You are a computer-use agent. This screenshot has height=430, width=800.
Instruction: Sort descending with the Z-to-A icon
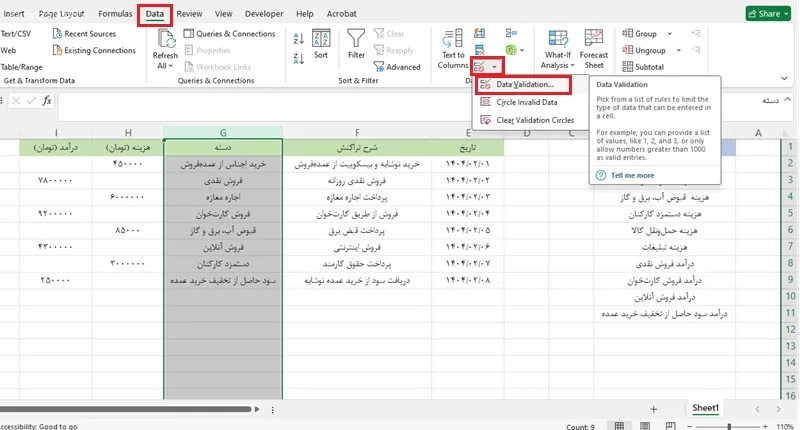click(299, 58)
